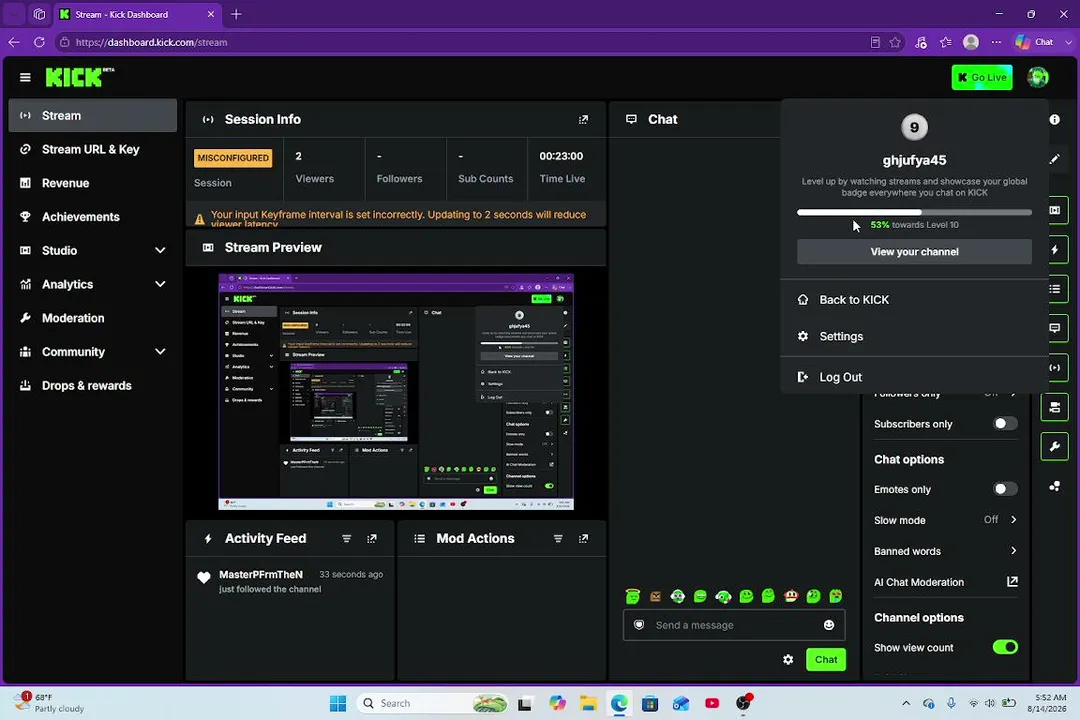Toggle the wrench icon in right rail
Viewport: 1080px width, 720px height.
(x=1055, y=446)
